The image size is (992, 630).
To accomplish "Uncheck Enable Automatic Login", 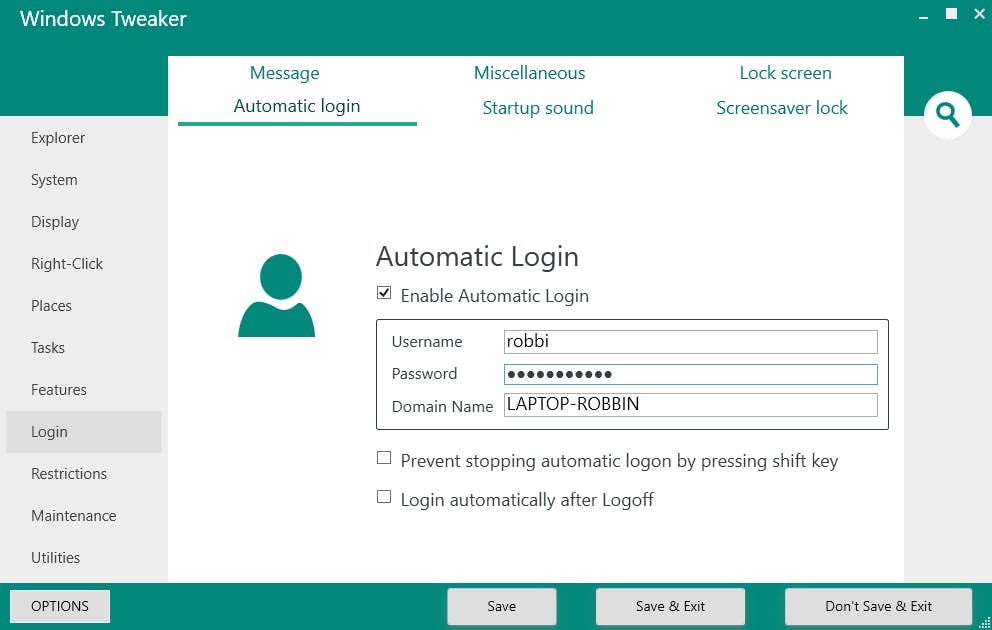I will tap(384, 293).
